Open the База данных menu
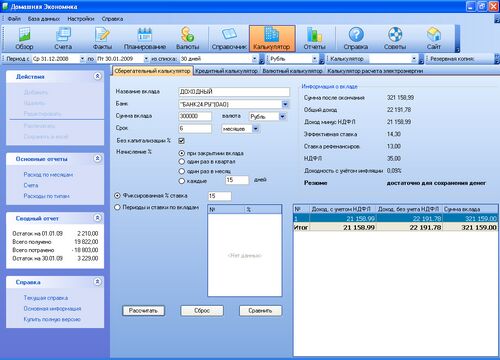The width and height of the screenshot is (500, 360). click(44, 19)
